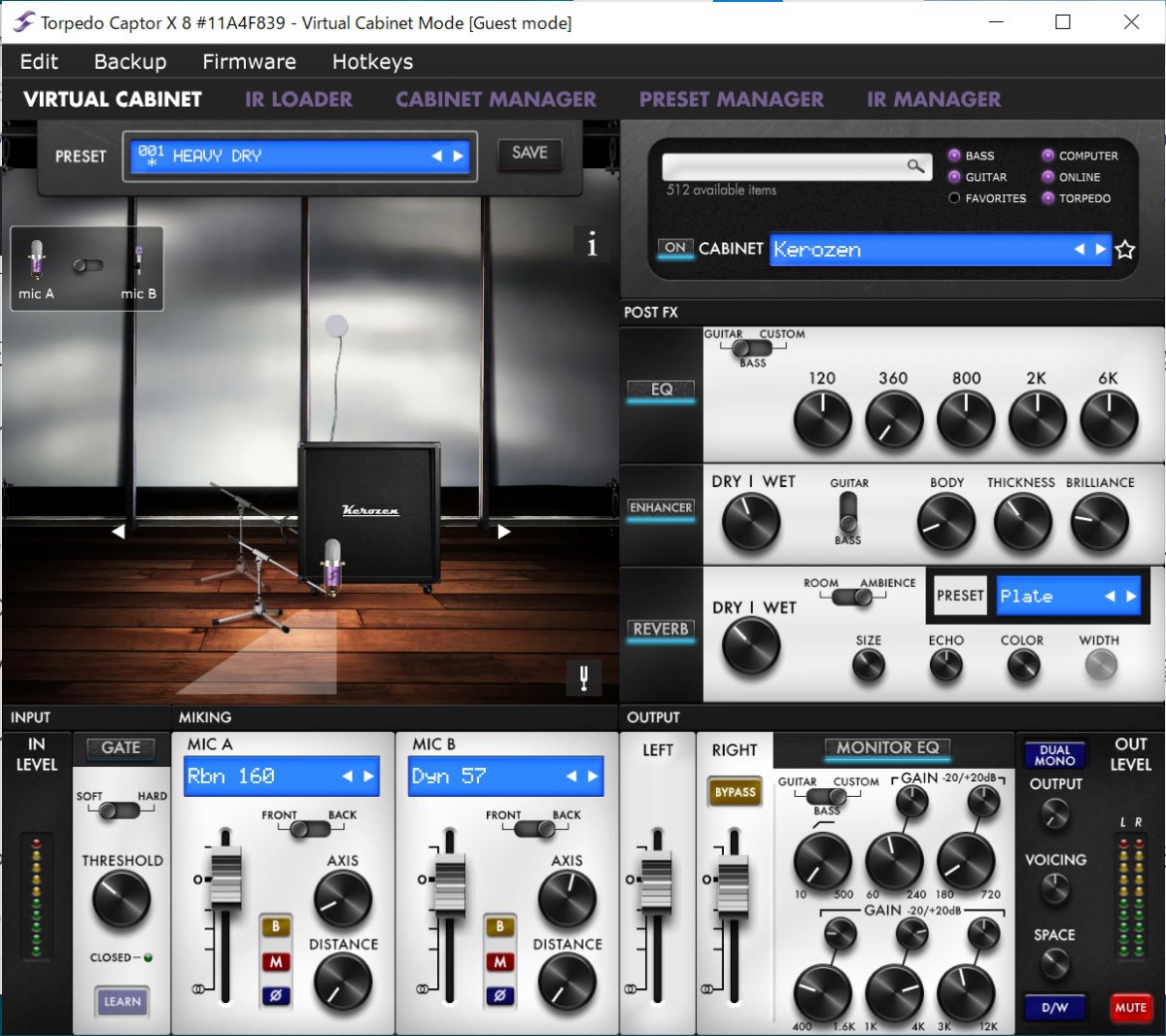Choose next reverb preset arrow
The height and width of the screenshot is (1036, 1166).
[1131, 597]
